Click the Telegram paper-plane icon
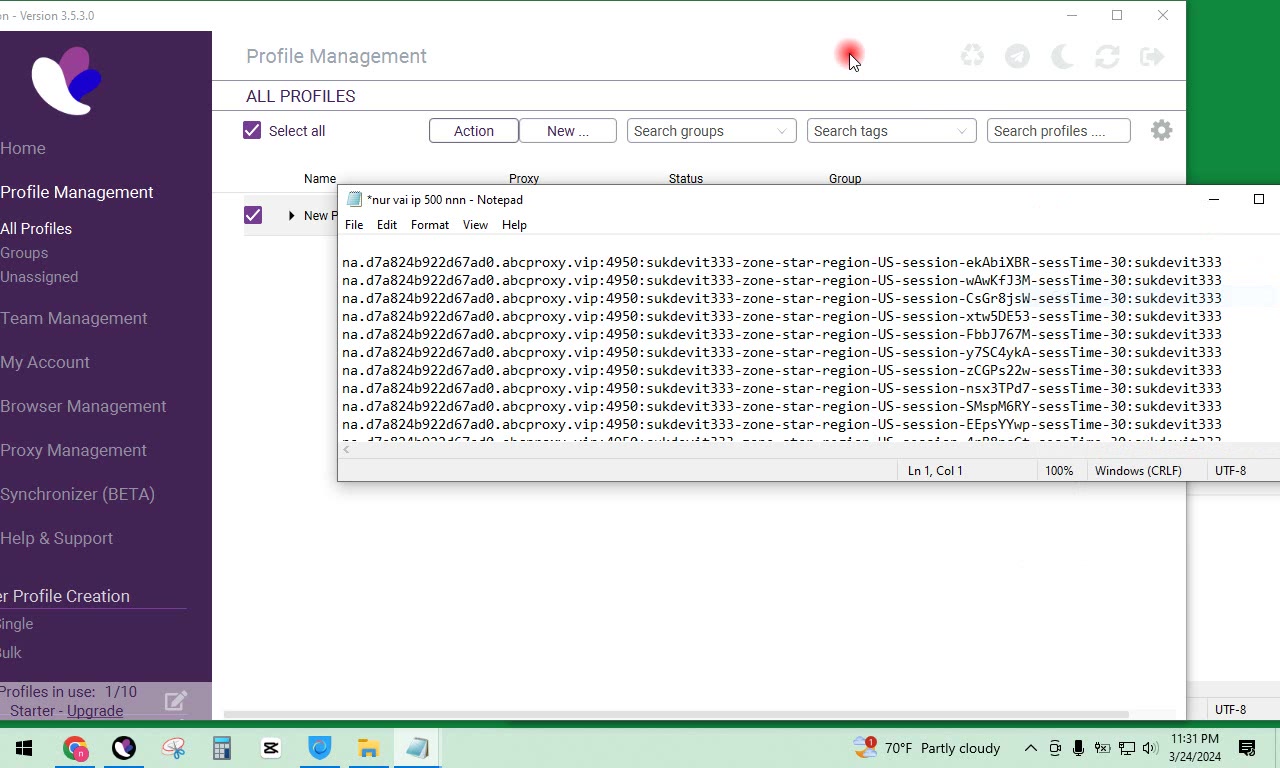The width and height of the screenshot is (1280, 768). click(1017, 57)
